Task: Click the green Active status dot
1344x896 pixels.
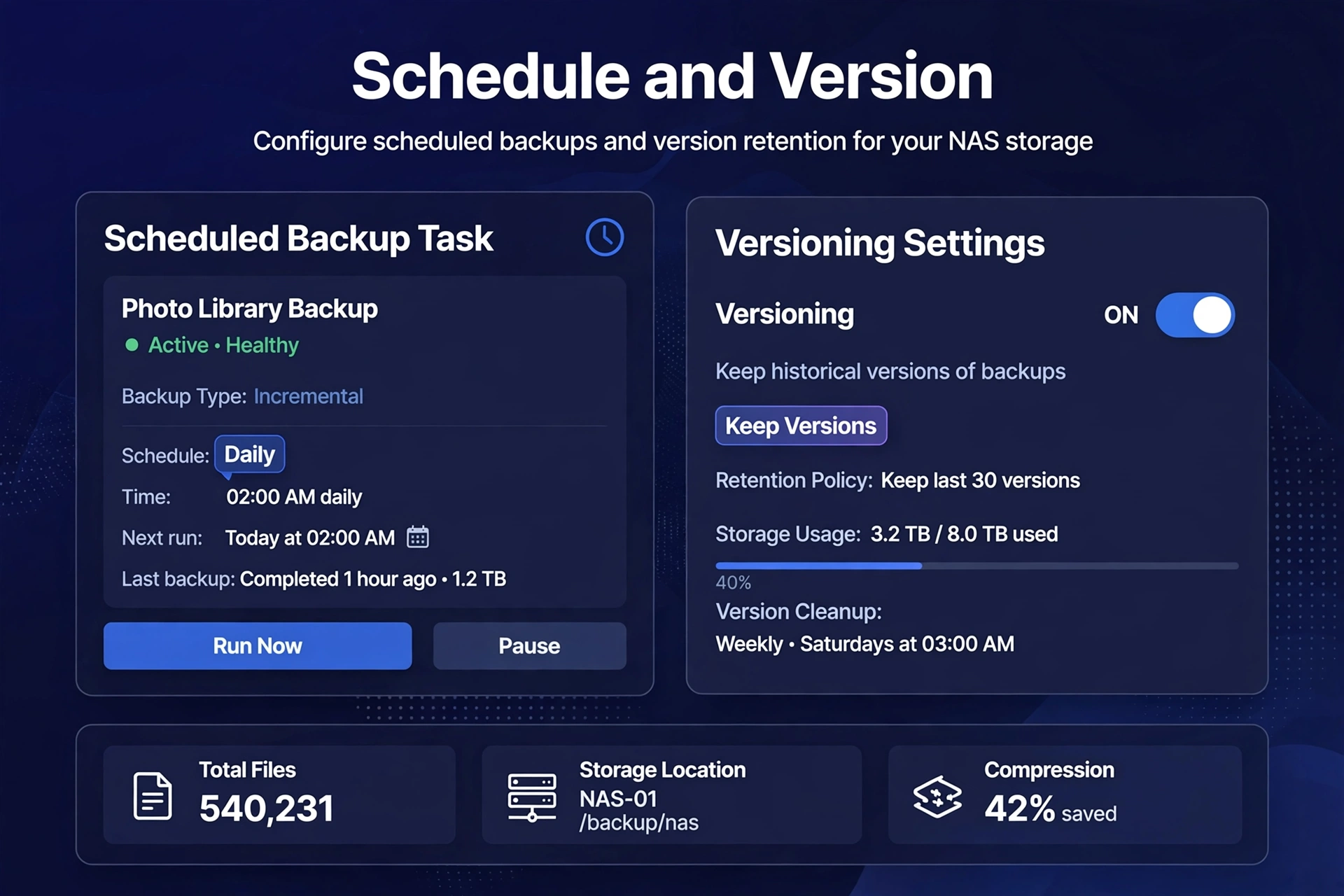Action: coord(132,345)
